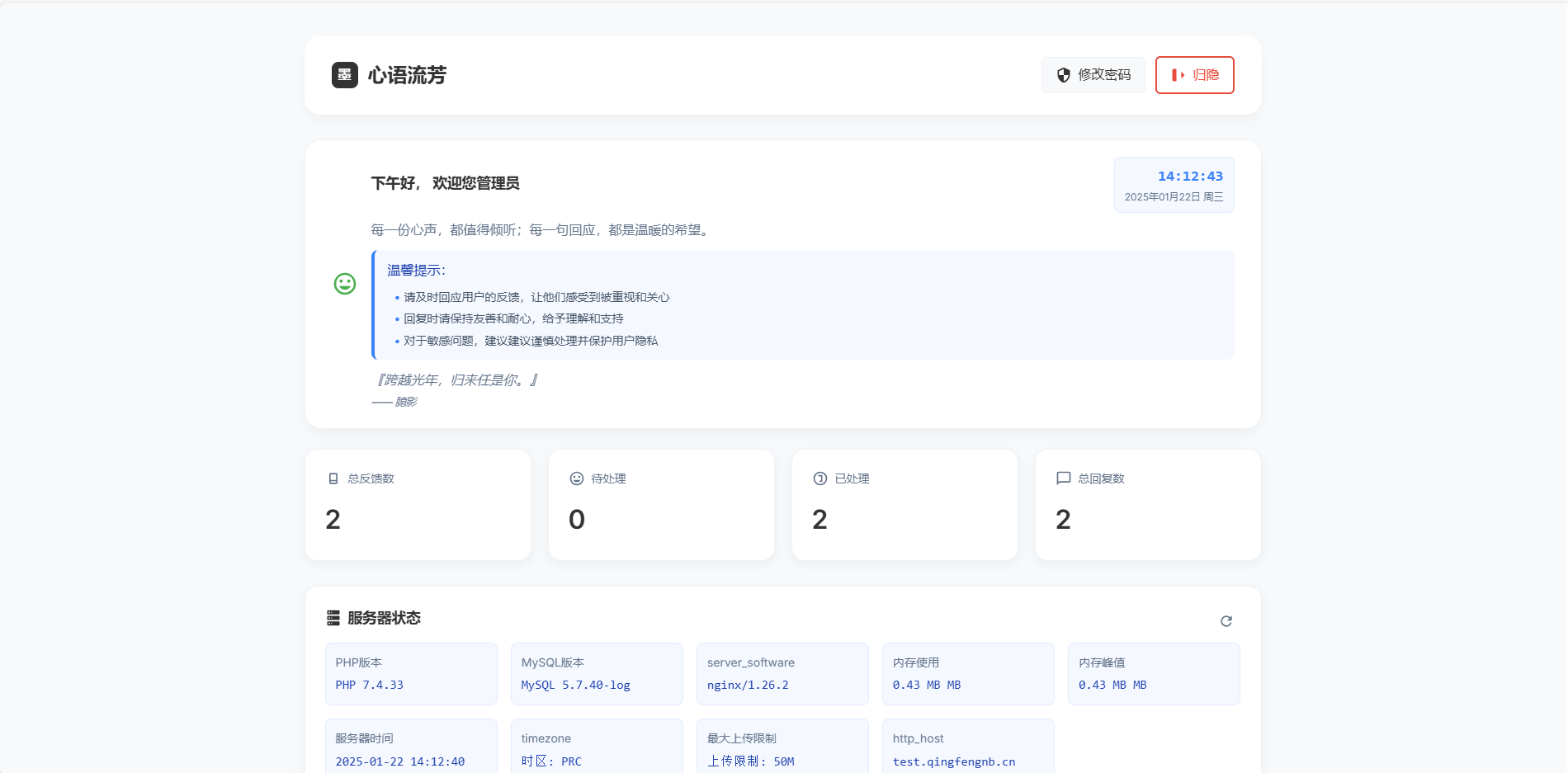Open the 待处理 statistics card
This screenshot has width=1568, height=773.
point(661,505)
